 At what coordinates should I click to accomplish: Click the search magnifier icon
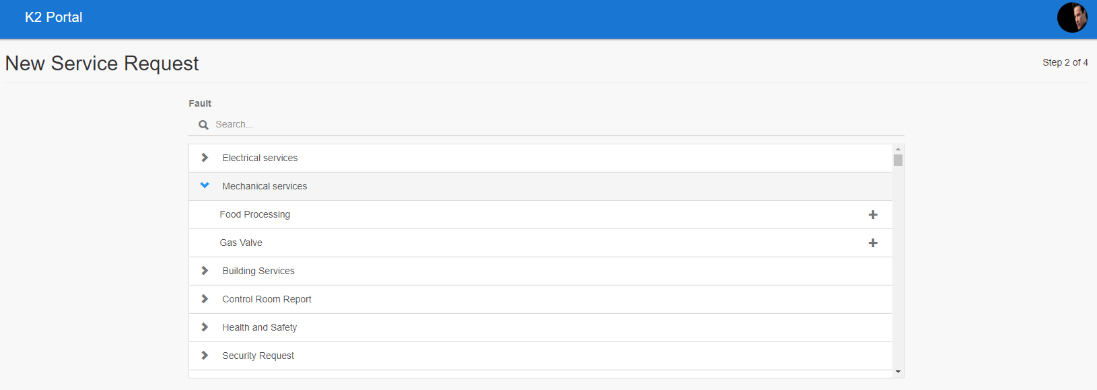click(x=204, y=125)
